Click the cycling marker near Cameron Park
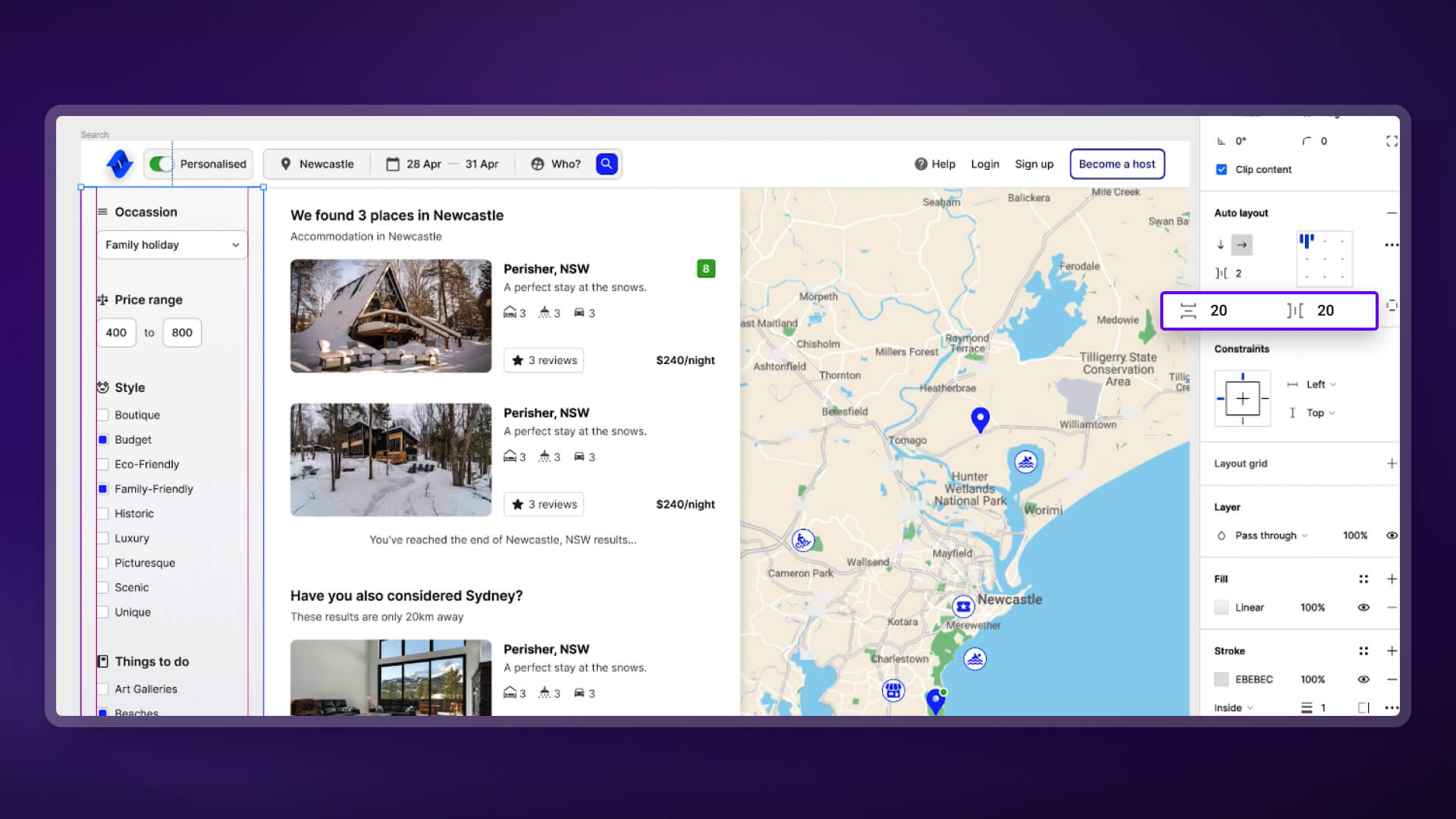 pos(802,541)
